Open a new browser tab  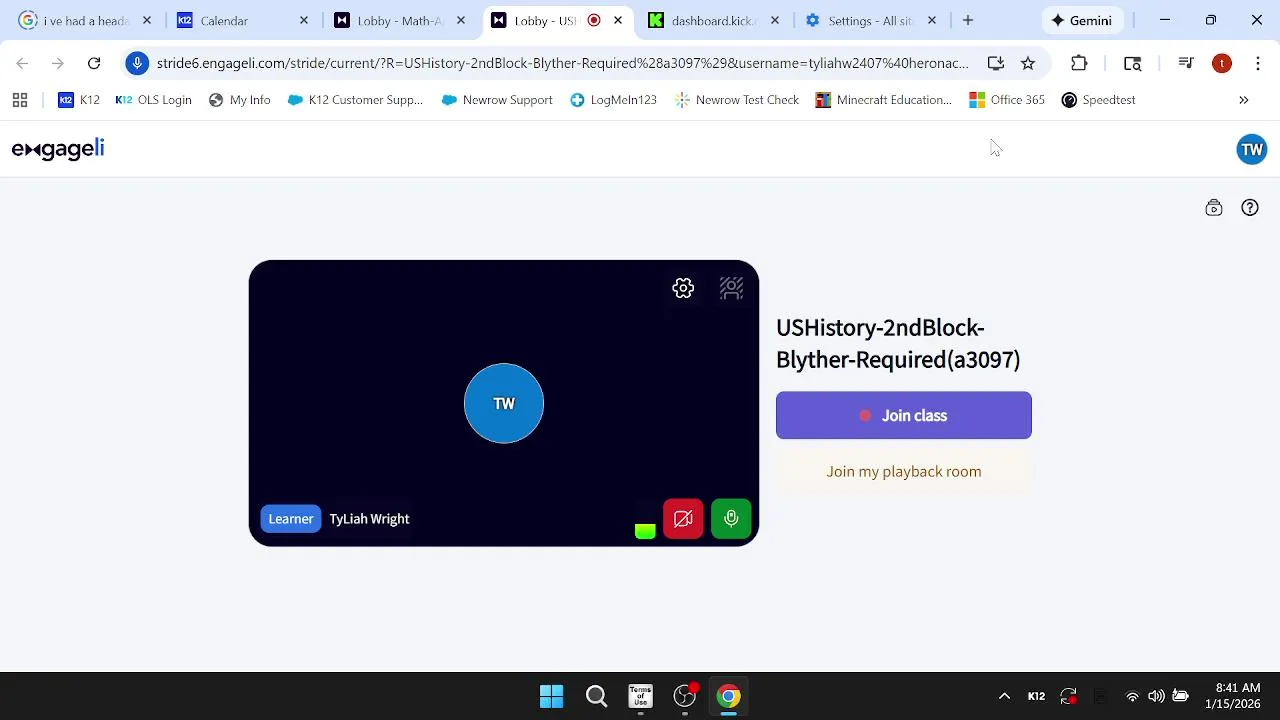pos(967,20)
